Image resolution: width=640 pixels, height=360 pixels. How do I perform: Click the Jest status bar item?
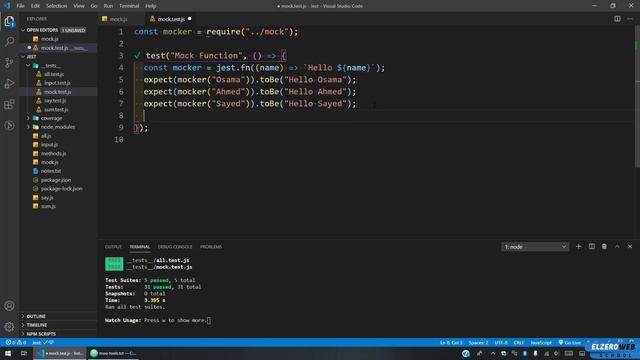(43, 342)
